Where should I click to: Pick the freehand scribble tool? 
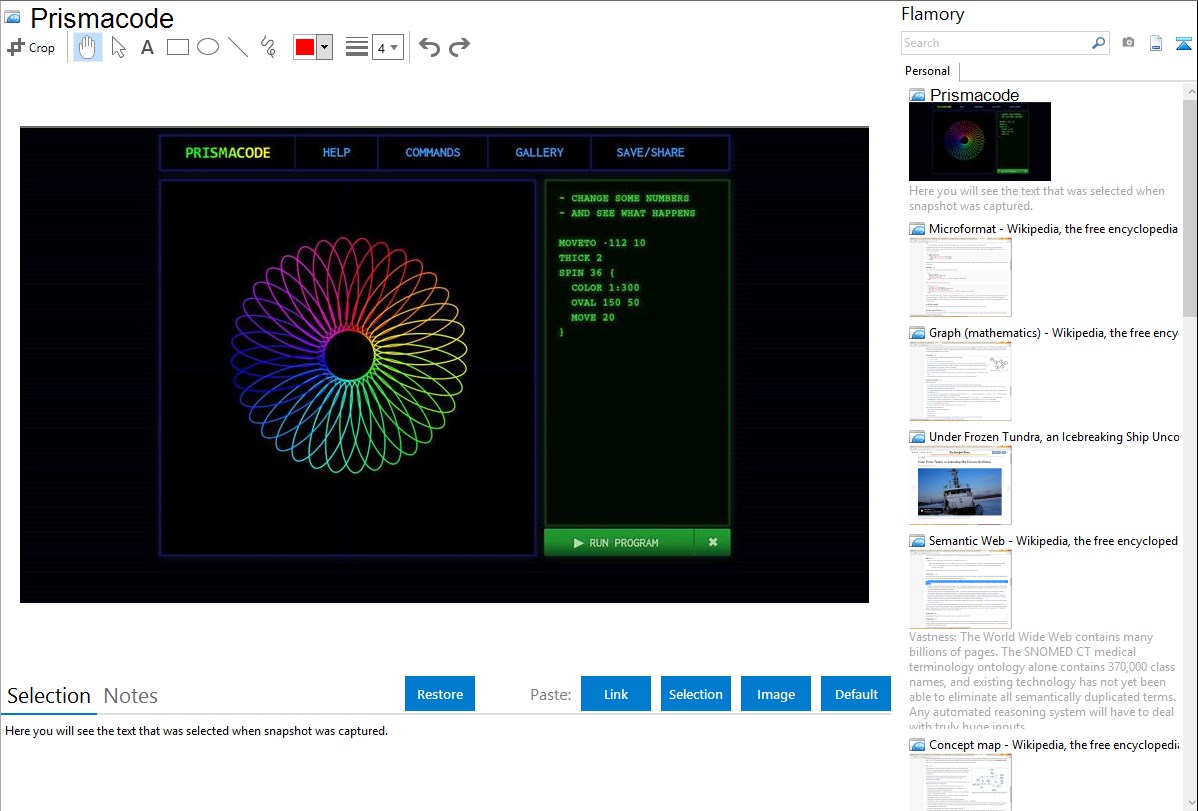[x=268, y=47]
